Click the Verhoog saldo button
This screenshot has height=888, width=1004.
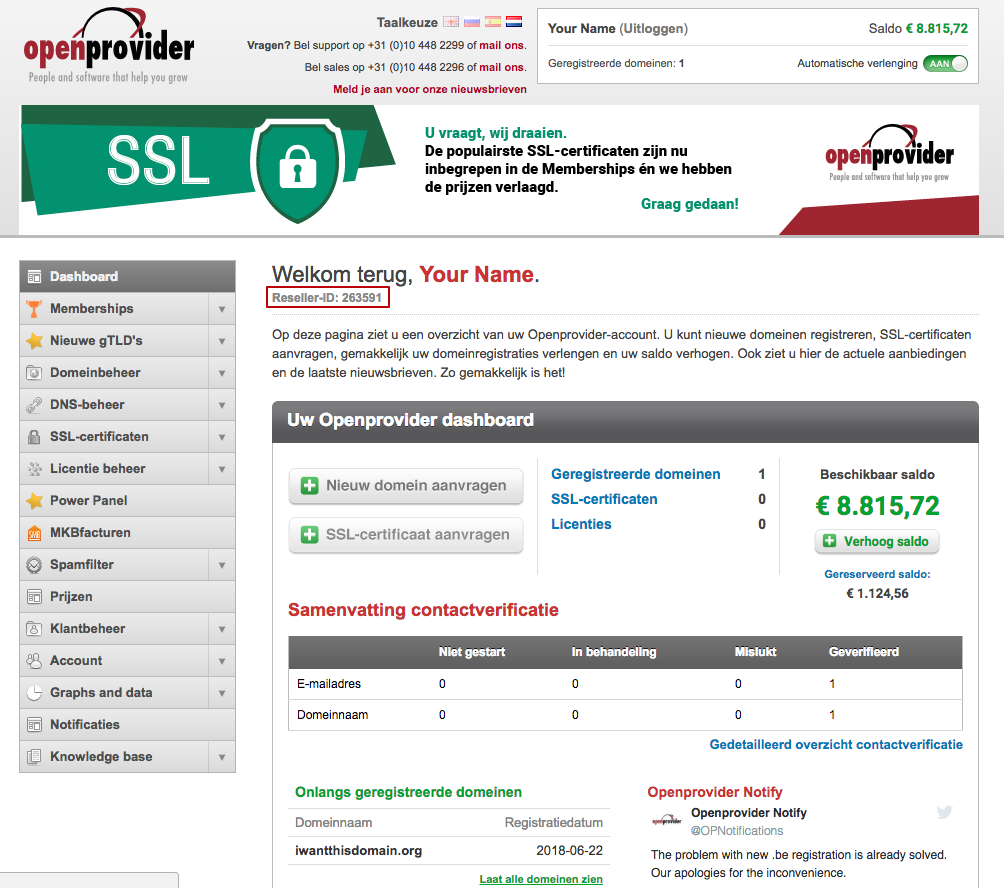click(877, 542)
